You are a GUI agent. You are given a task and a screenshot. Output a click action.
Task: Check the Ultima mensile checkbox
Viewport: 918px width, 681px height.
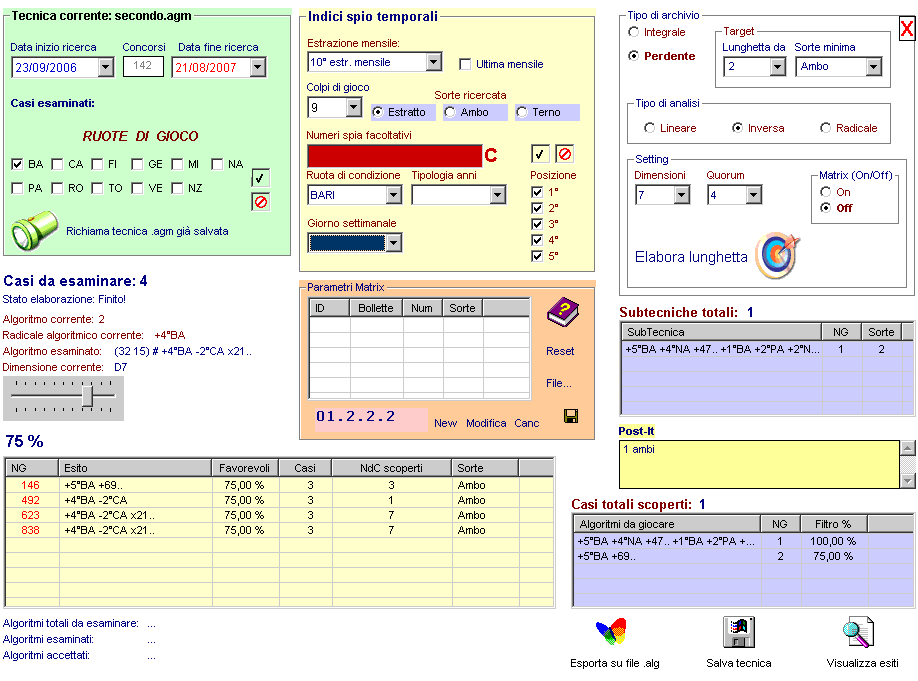point(465,64)
